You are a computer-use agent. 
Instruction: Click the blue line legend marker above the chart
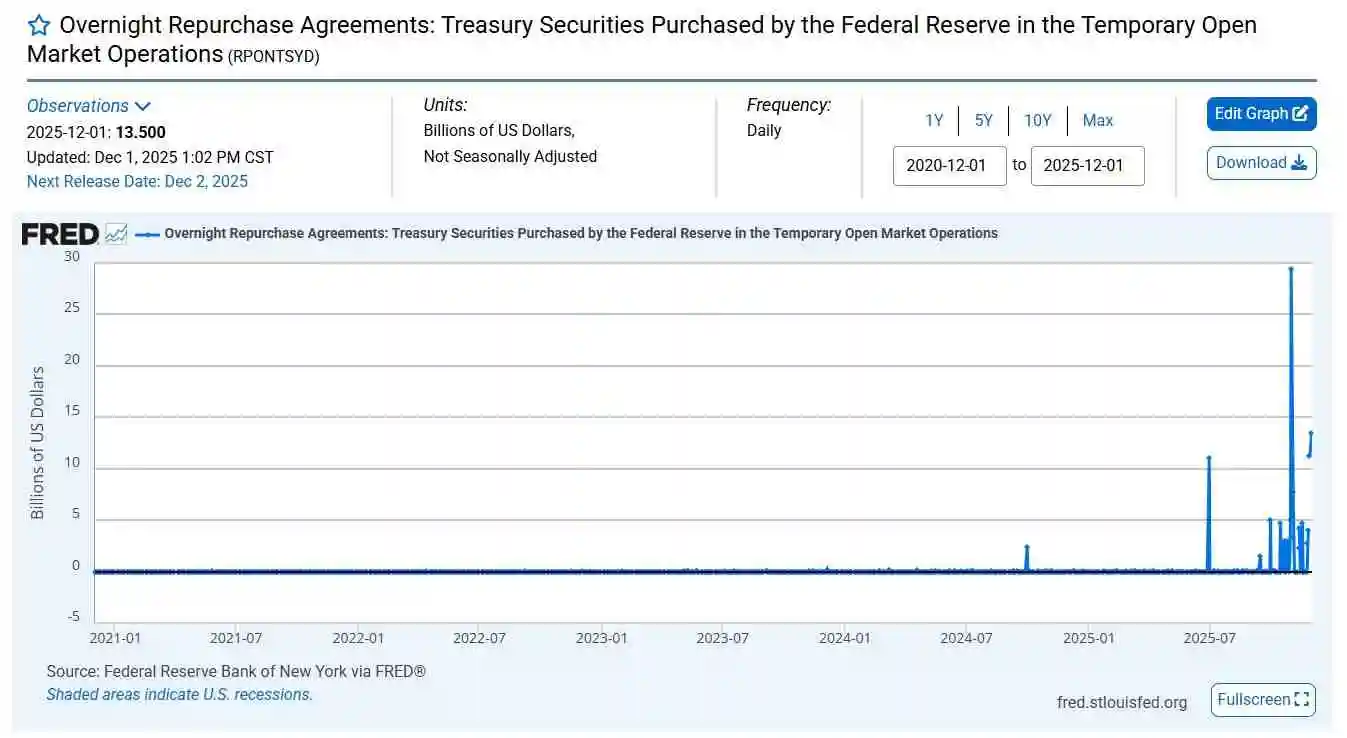148,233
